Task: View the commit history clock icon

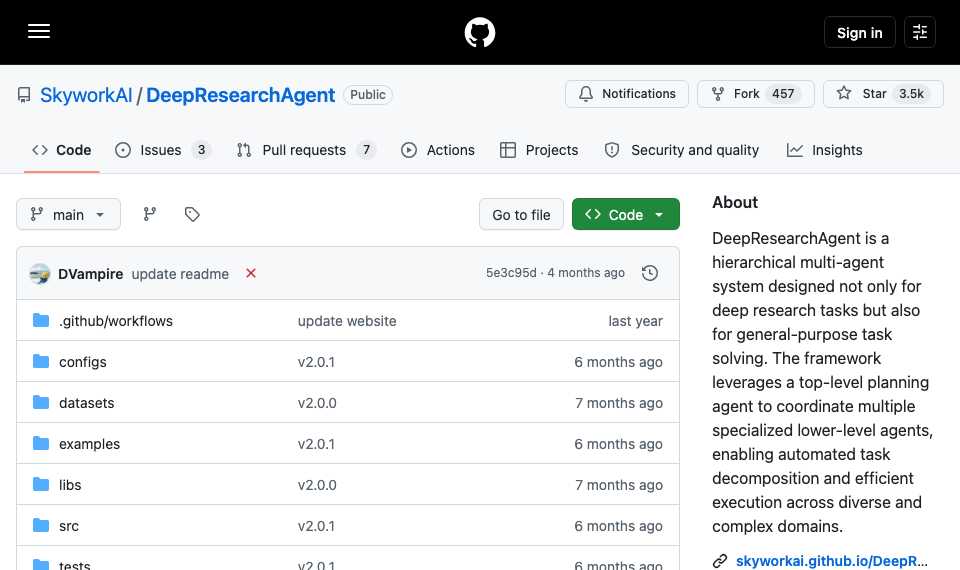Action: [650, 273]
